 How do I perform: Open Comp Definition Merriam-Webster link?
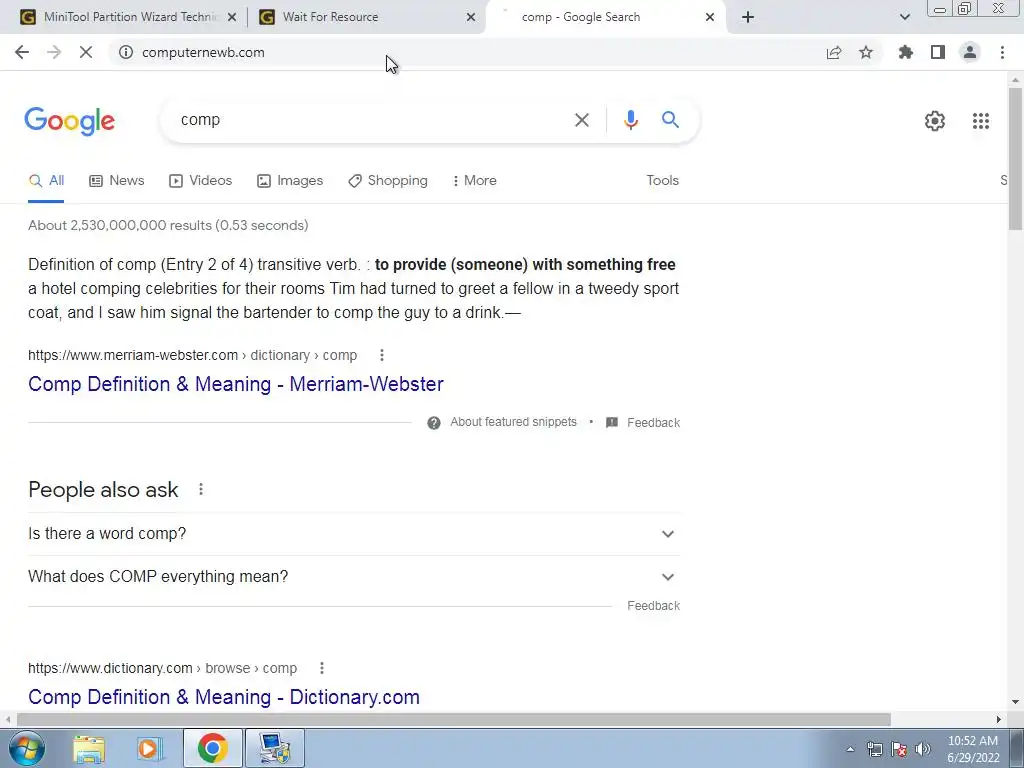[236, 384]
